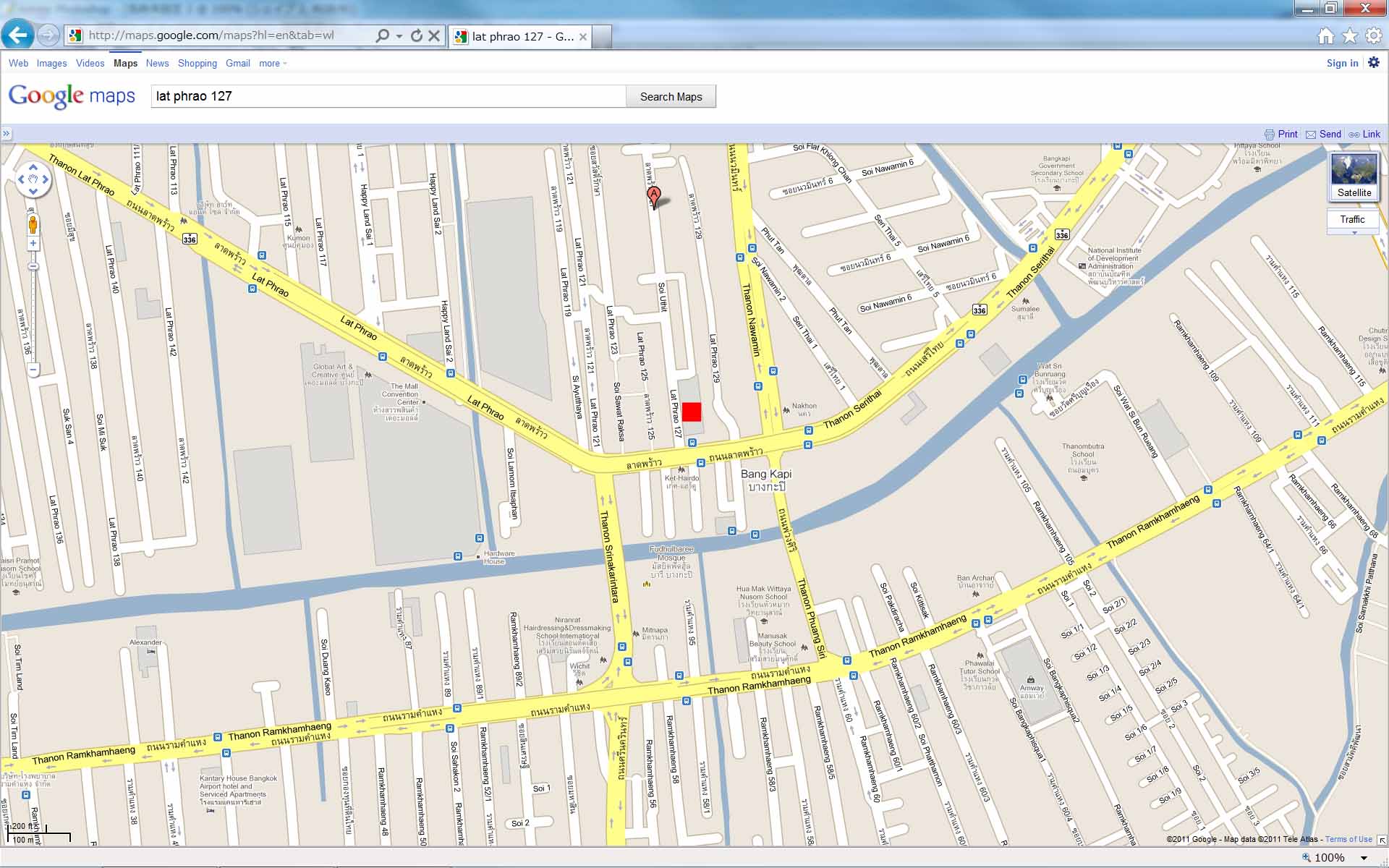Open Gmail from the Google bar
Screen dimensions: 1389x868
pos(237,63)
